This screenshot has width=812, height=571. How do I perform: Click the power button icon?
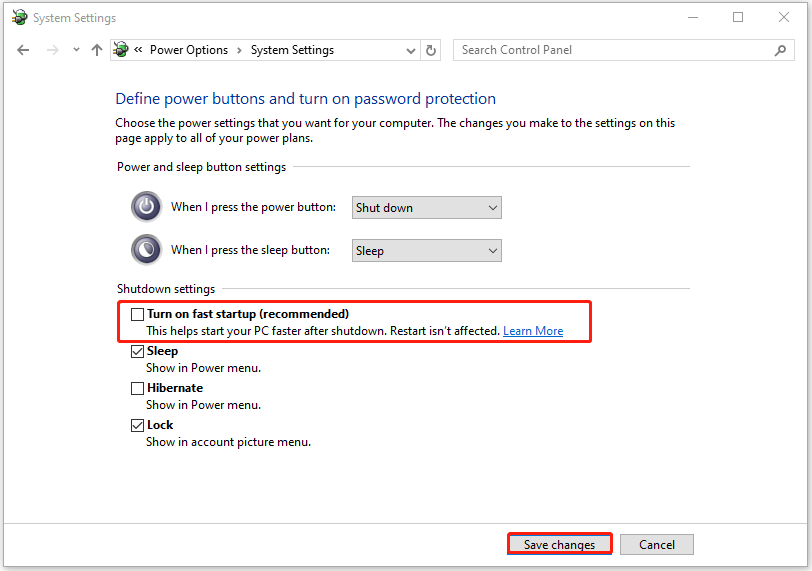(x=146, y=207)
